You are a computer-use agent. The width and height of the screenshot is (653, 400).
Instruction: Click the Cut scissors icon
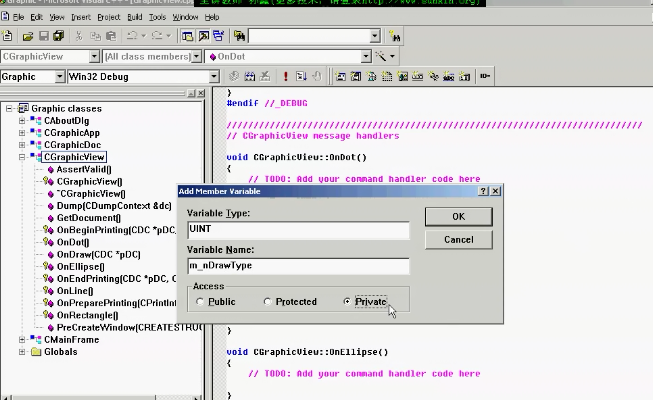pos(79,36)
